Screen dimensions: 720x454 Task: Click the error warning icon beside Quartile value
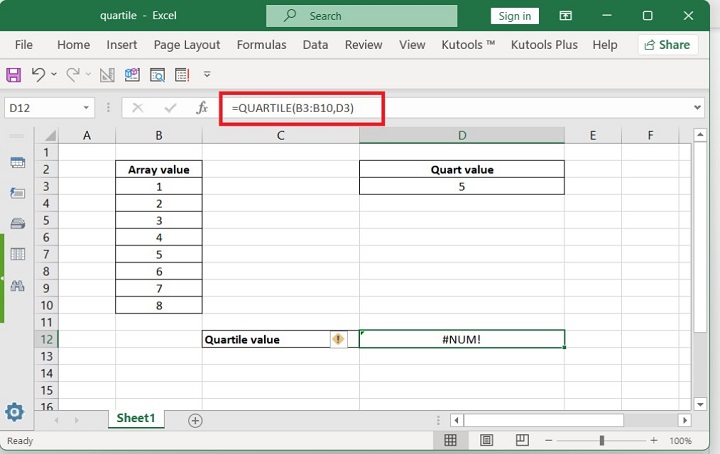point(338,339)
